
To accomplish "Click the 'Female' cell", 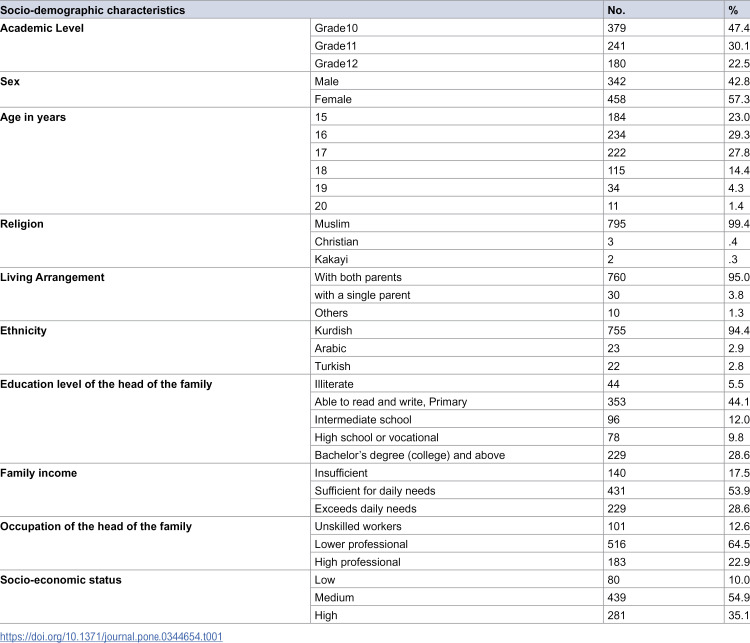I will 333,99.
